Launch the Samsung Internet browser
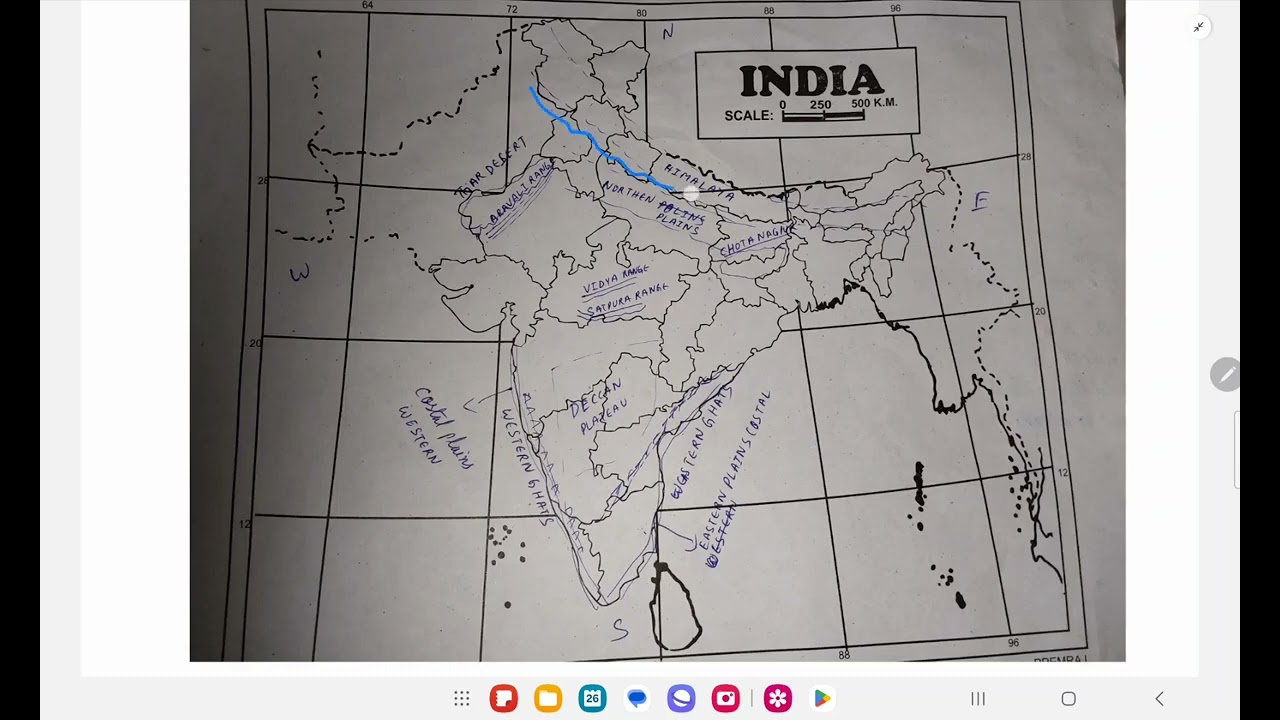The width and height of the screenshot is (1280, 720). [681, 698]
